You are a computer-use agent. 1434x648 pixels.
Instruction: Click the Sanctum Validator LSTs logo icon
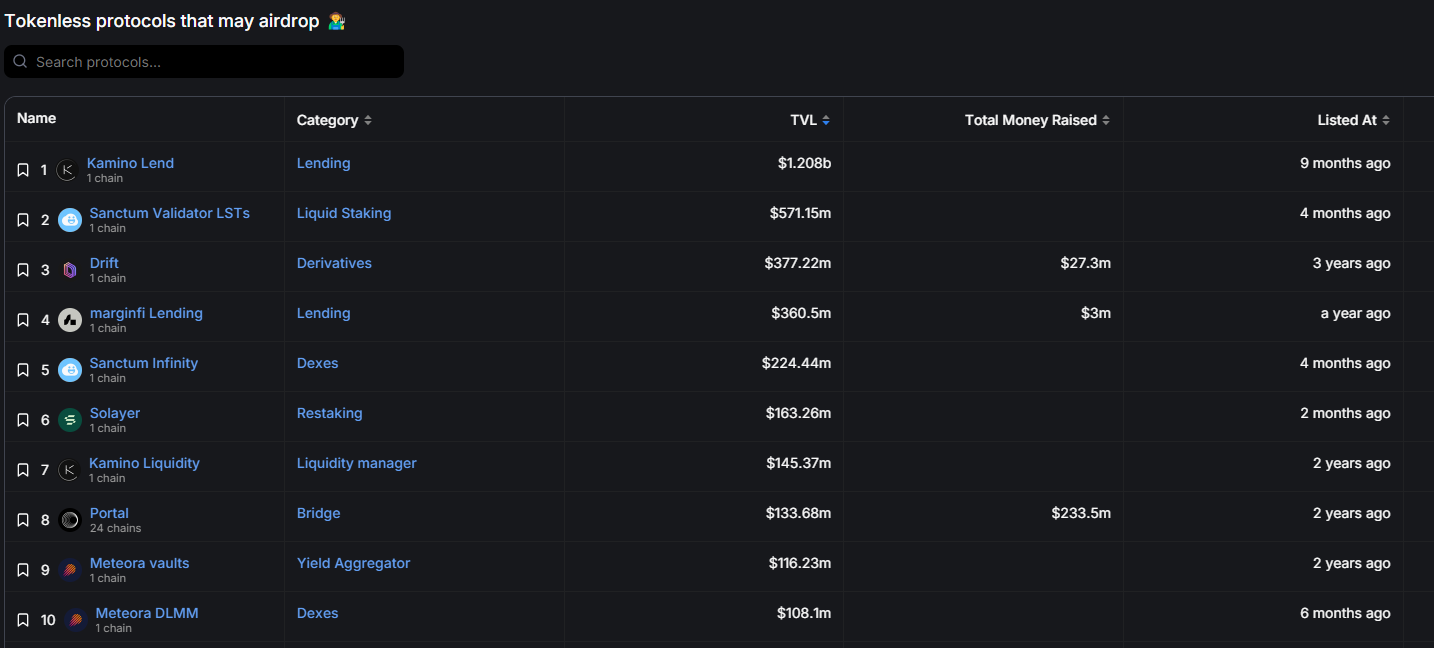point(70,220)
